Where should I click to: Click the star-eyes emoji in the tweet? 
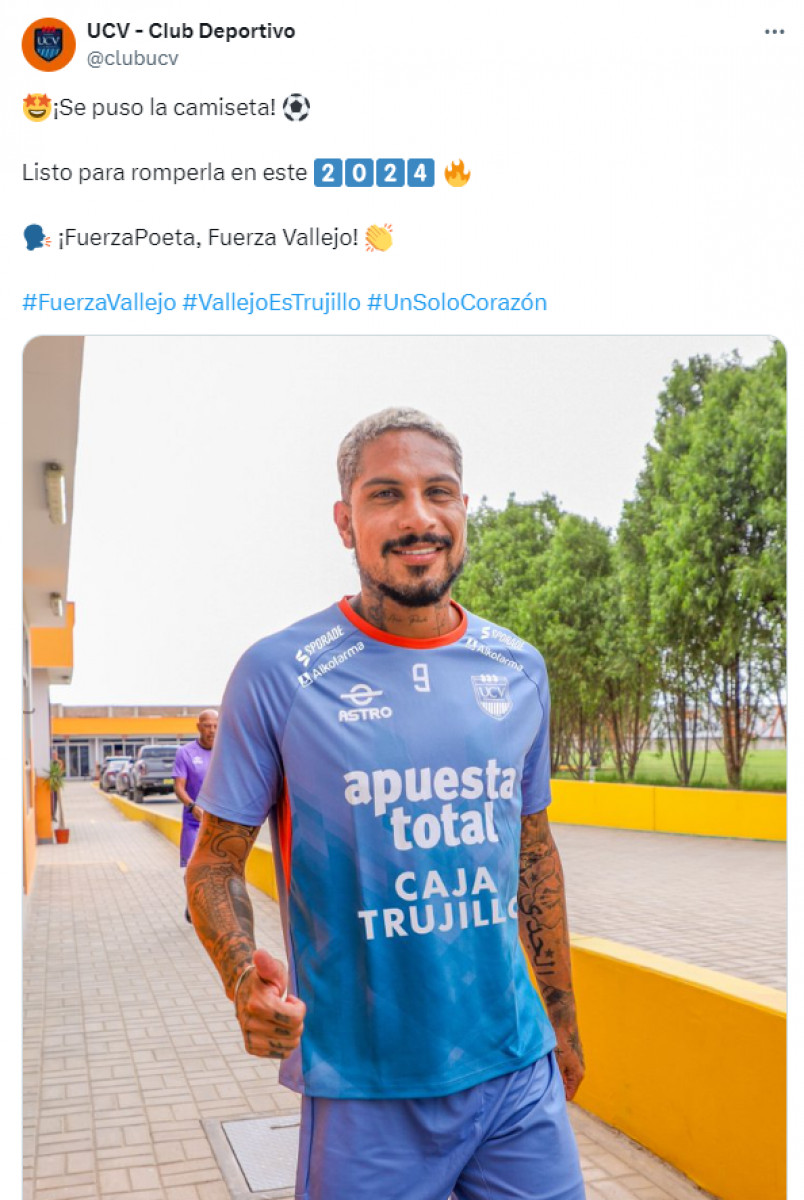tap(36, 107)
